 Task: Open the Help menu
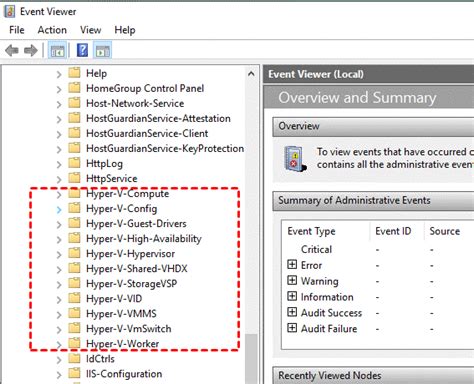(125, 30)
